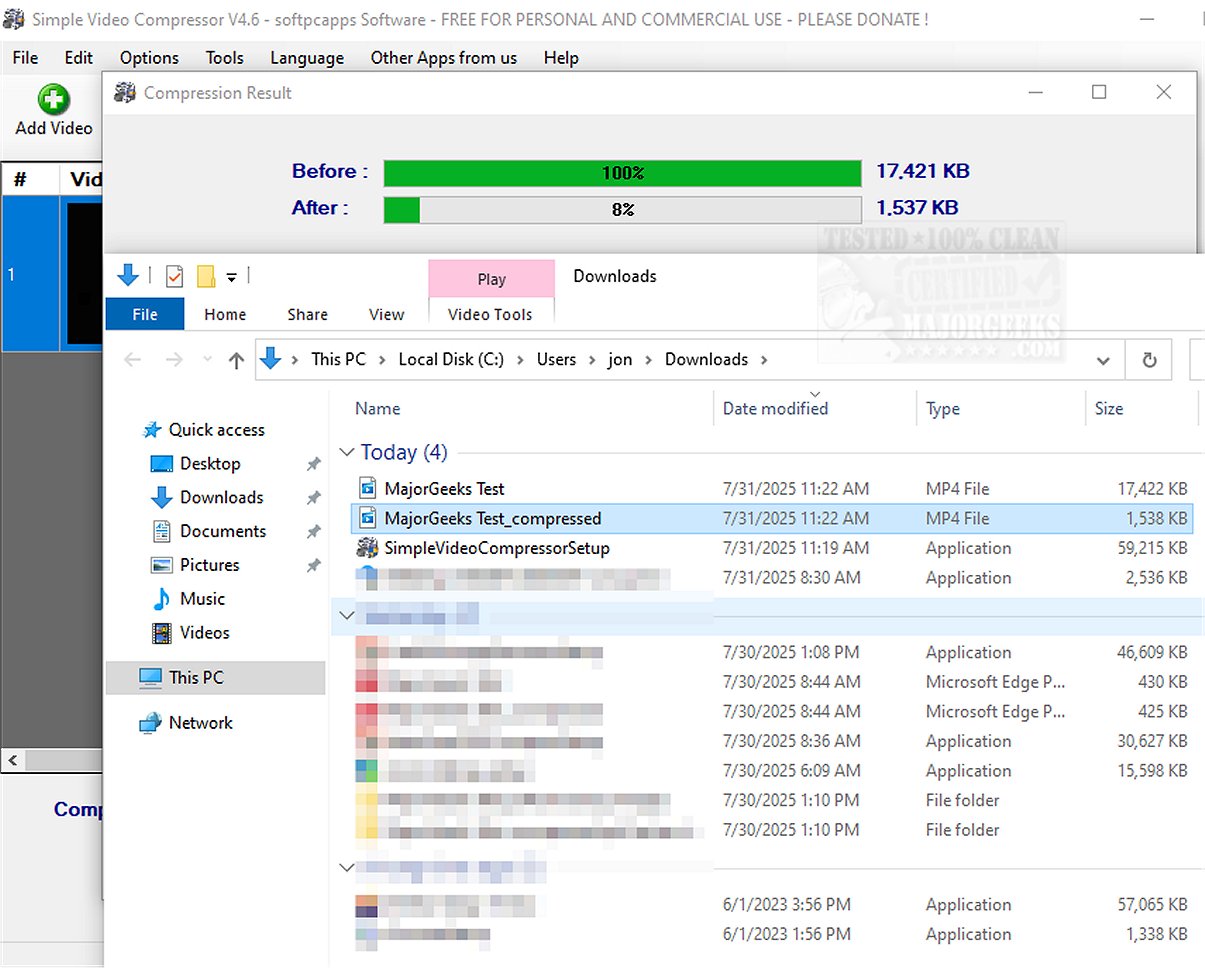Refresh the Downloads folder view
The width and height of the screenshot is (1205, 968).
click(1150, 360)
